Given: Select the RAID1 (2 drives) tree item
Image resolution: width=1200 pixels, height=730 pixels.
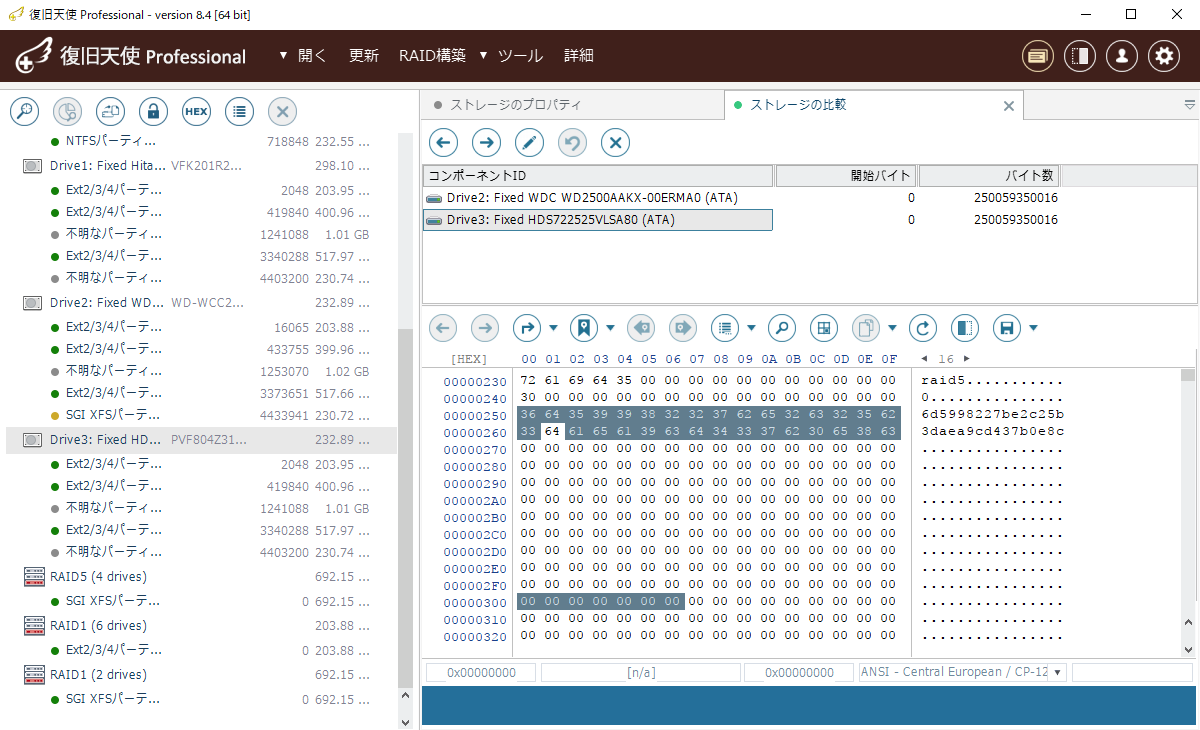Looking at the screenshot, I should (201, 674).
